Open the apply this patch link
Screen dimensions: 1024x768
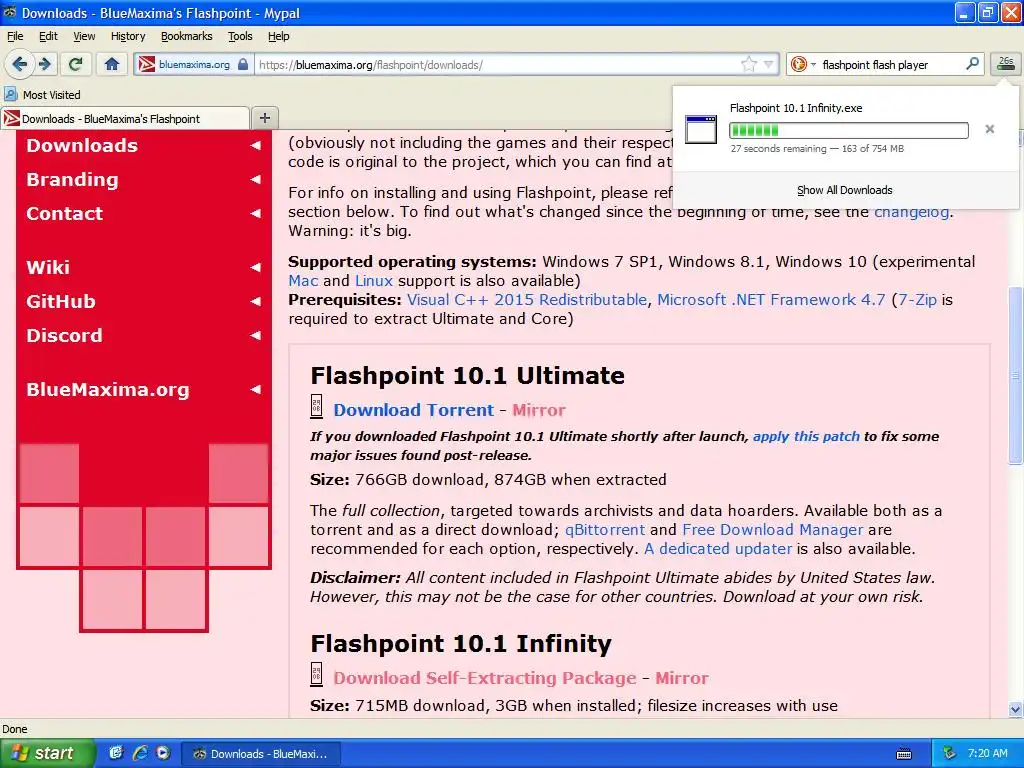tap(806, 436)
